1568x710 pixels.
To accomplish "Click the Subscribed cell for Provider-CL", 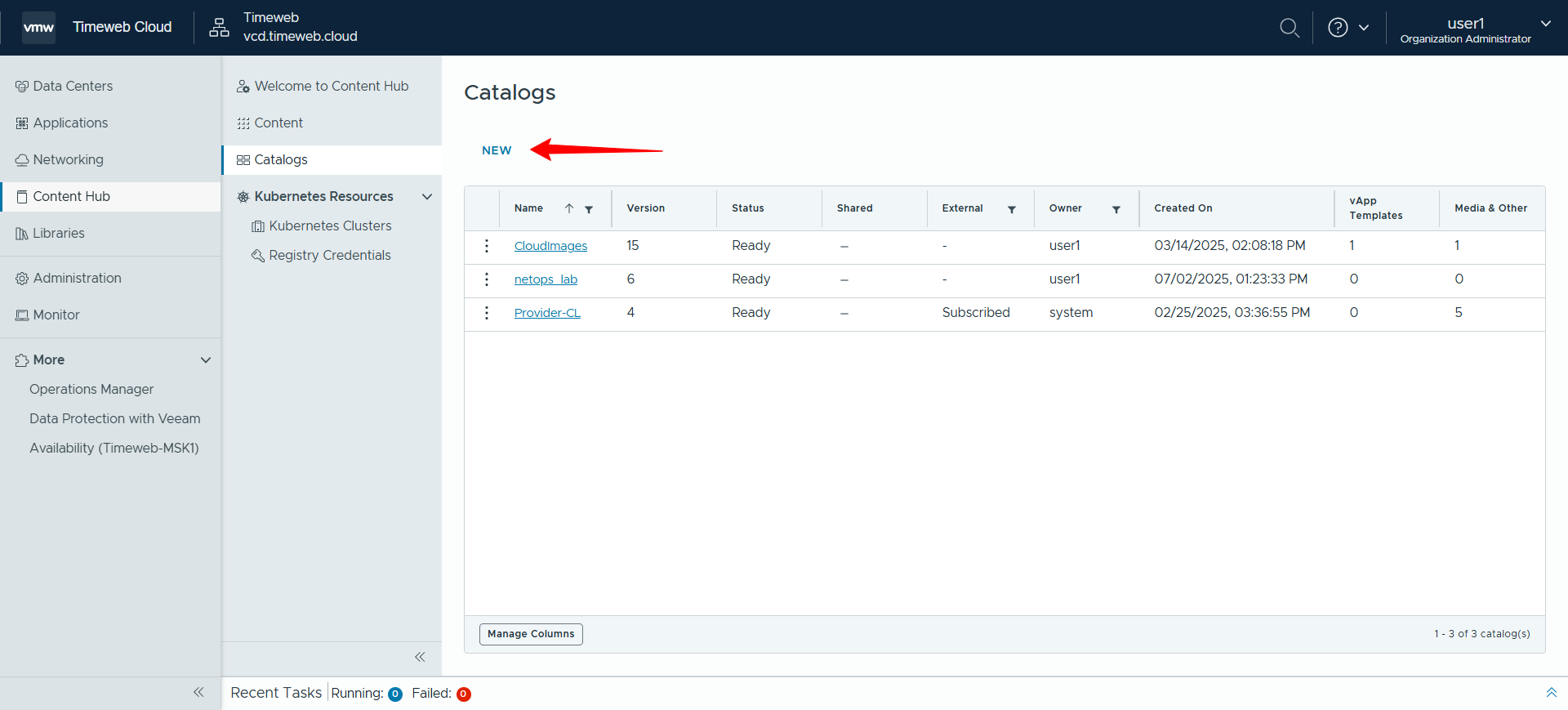I will [976, 313].
